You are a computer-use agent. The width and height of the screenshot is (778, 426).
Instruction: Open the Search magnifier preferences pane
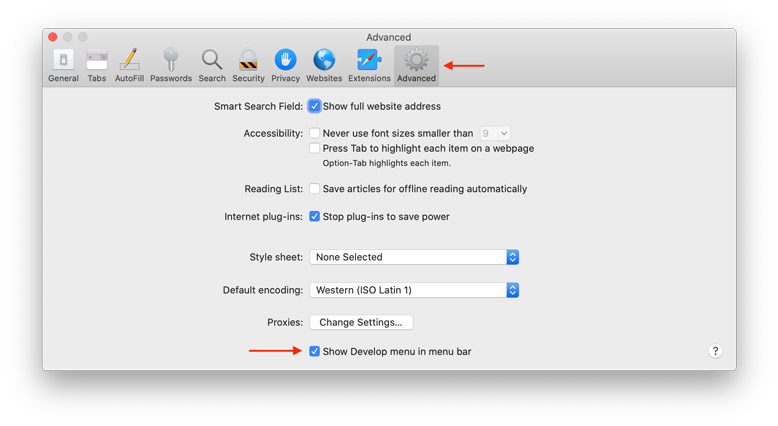click(x=212, y=65)
